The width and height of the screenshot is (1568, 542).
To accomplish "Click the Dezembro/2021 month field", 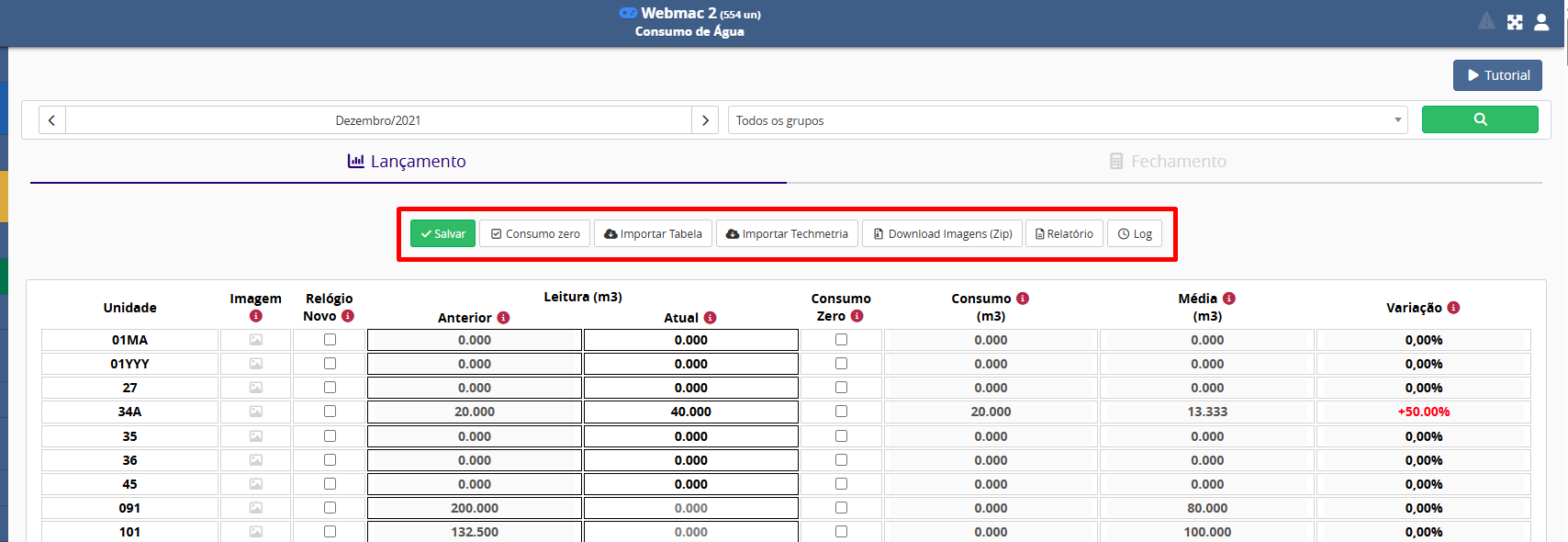I will [378, 120].
